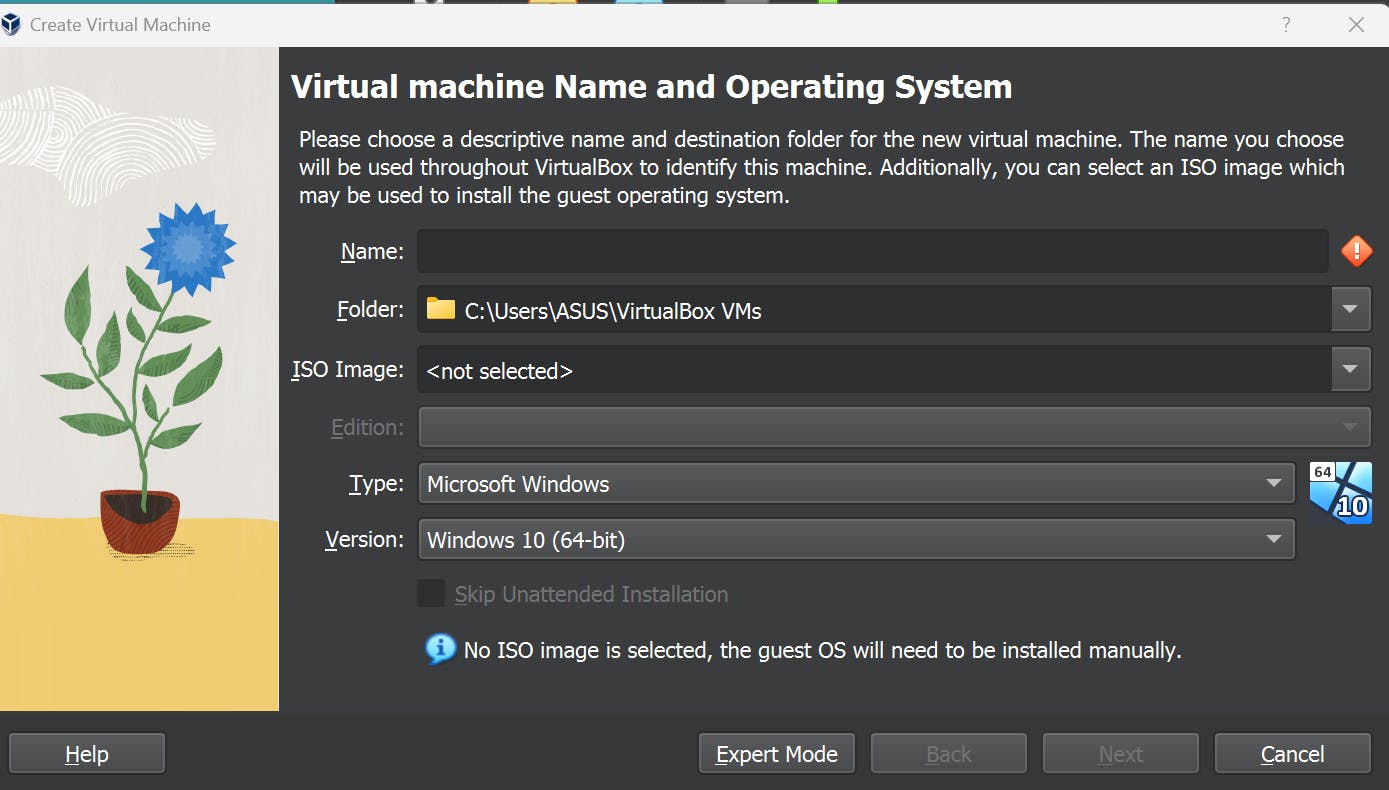
Task: Click the Help button
Action: pos(87,754)
